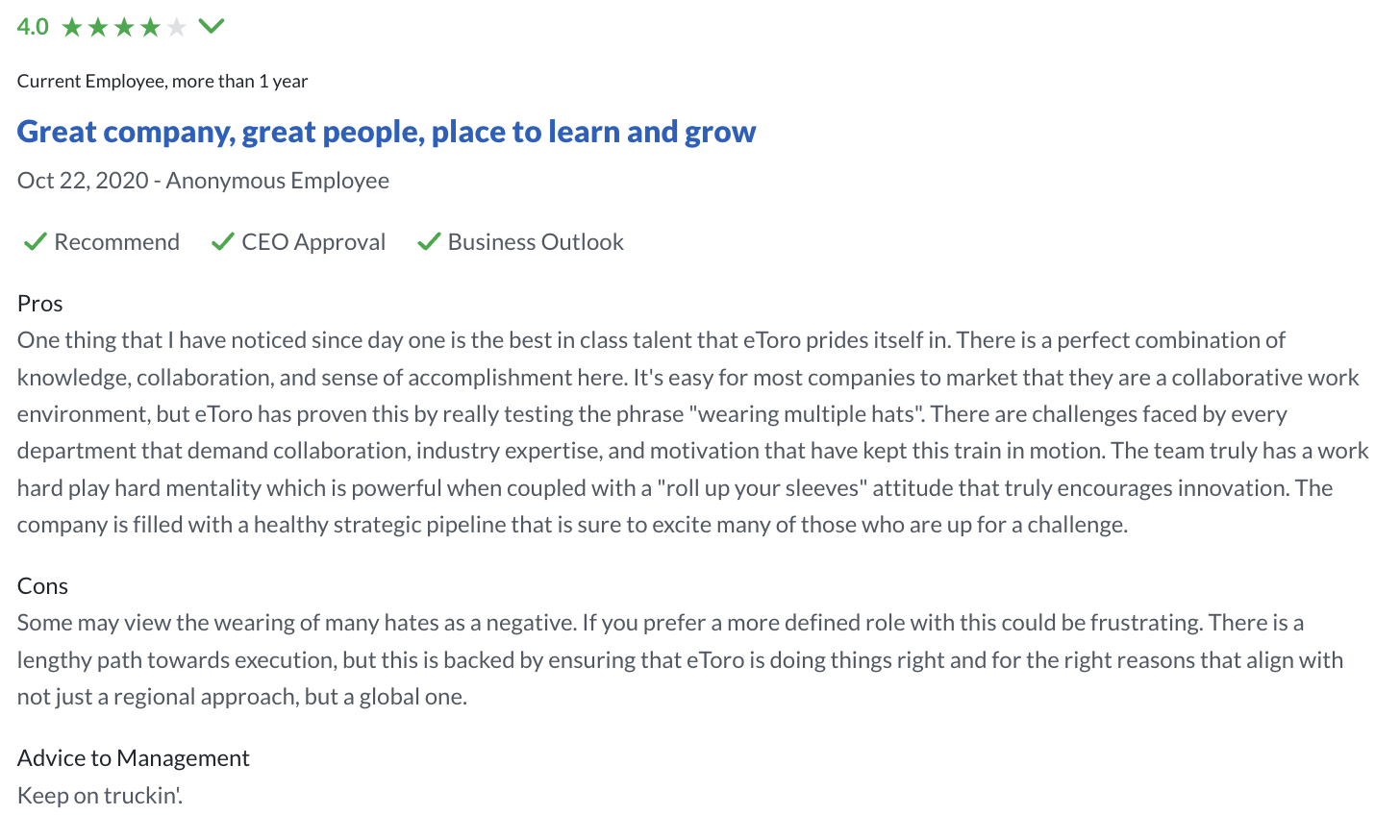Click the Recommend label
1400x840 pixels.
pyautogui.click(x=116, y=242)
